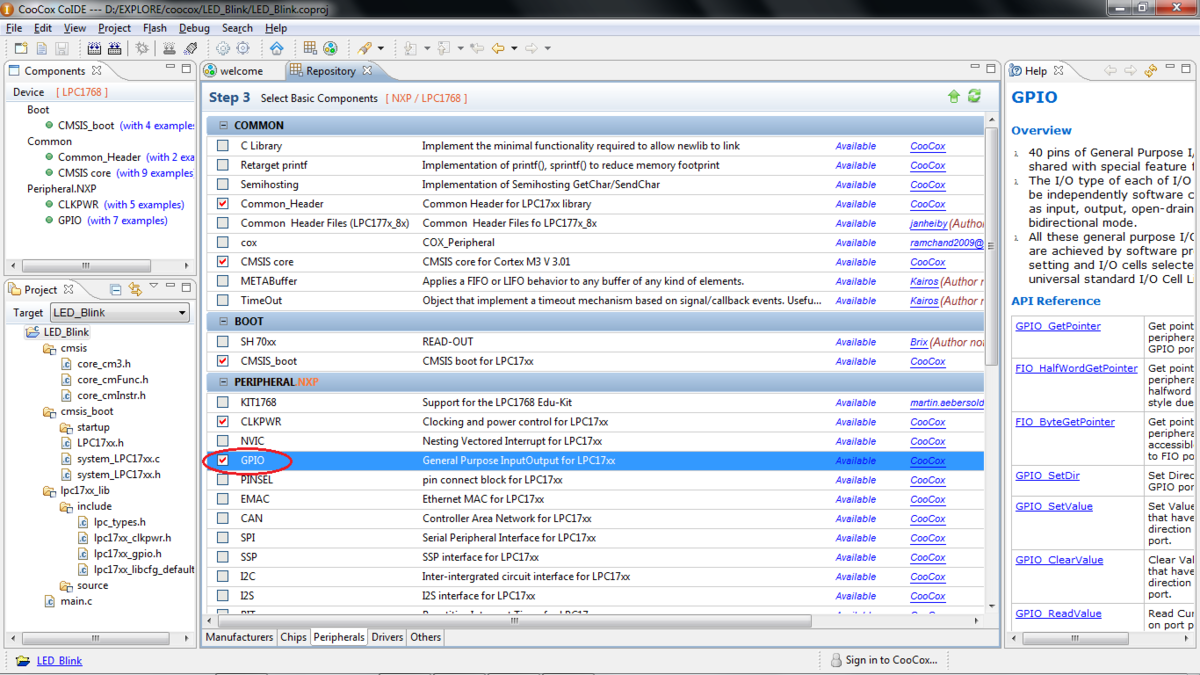1200x675 pixels.
Task: Switch to the Drivers tab
Action: click(388, 637)
